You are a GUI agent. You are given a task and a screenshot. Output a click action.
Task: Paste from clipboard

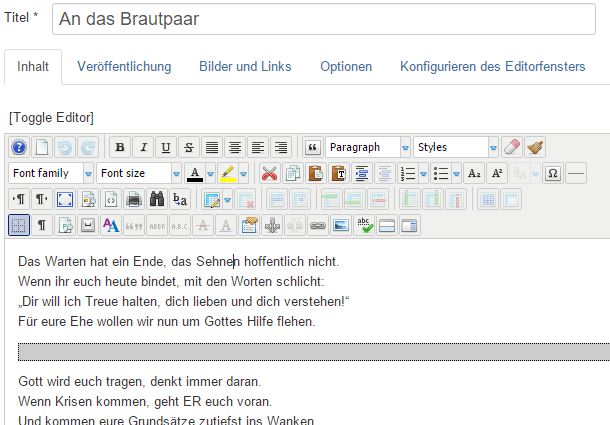tap(316, 173)
